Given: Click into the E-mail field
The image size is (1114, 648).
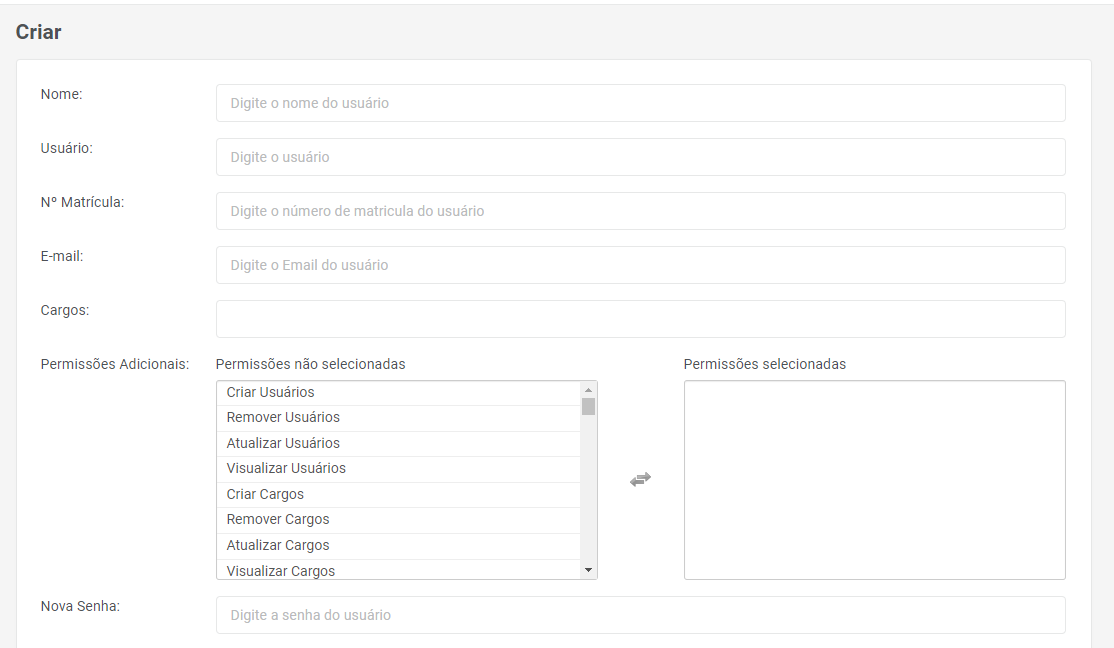Looking at the screenshot, I should click(x=640, y=265).
